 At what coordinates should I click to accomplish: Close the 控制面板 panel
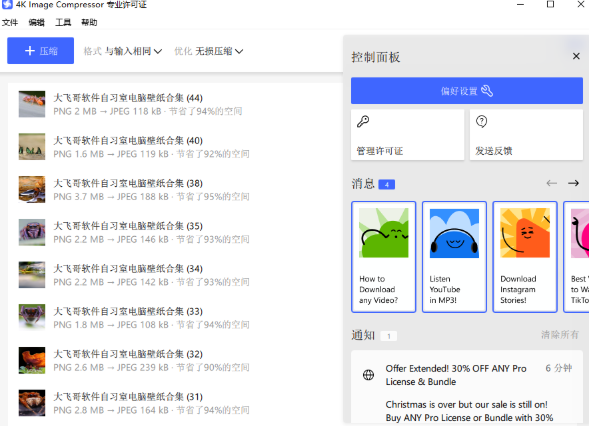click(x=576, y=56)
